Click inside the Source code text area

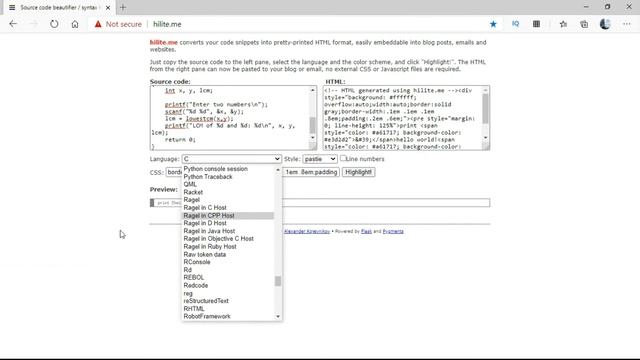click(230, 118)
